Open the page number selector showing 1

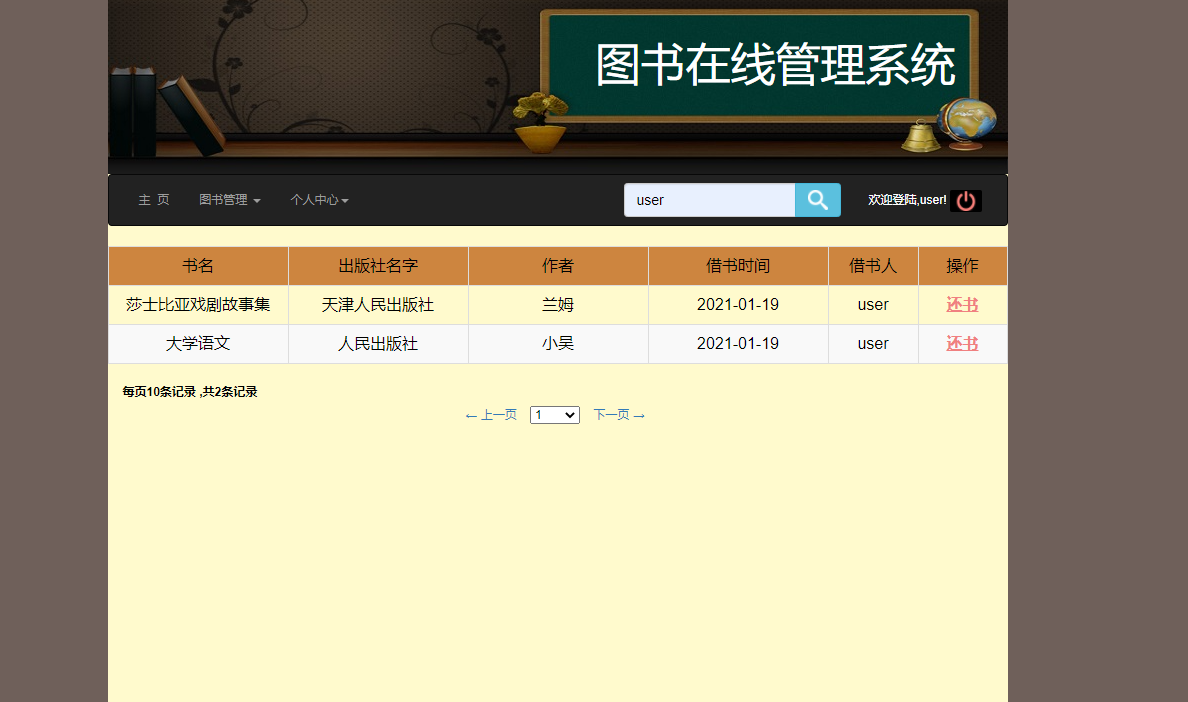554,414
